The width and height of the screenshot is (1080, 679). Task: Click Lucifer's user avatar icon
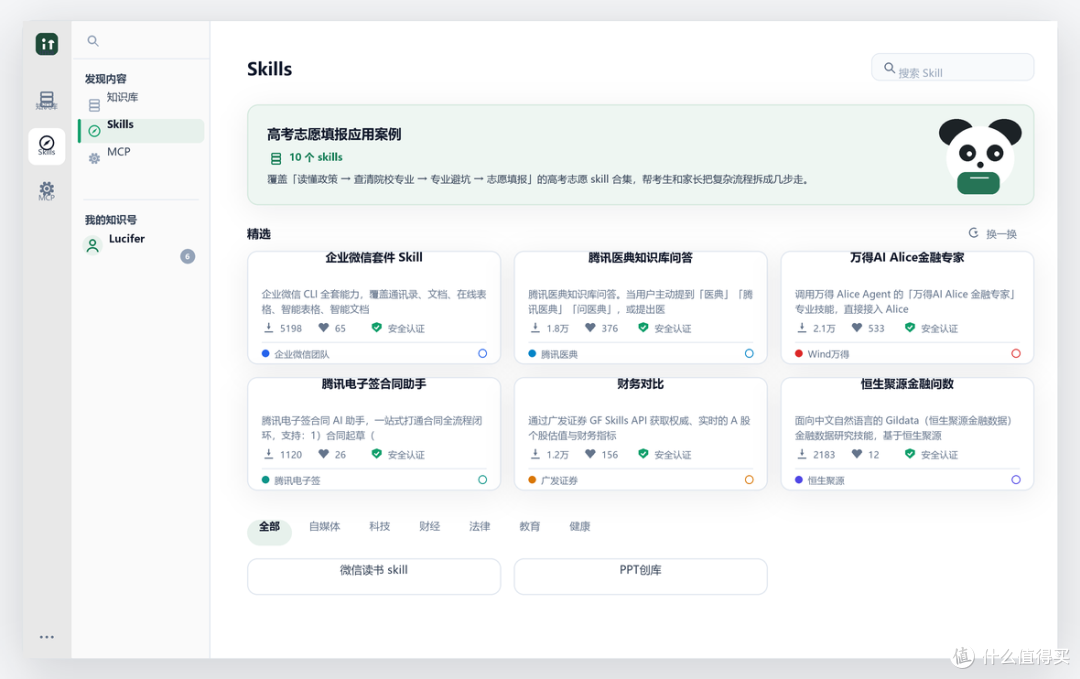[92, 245]
